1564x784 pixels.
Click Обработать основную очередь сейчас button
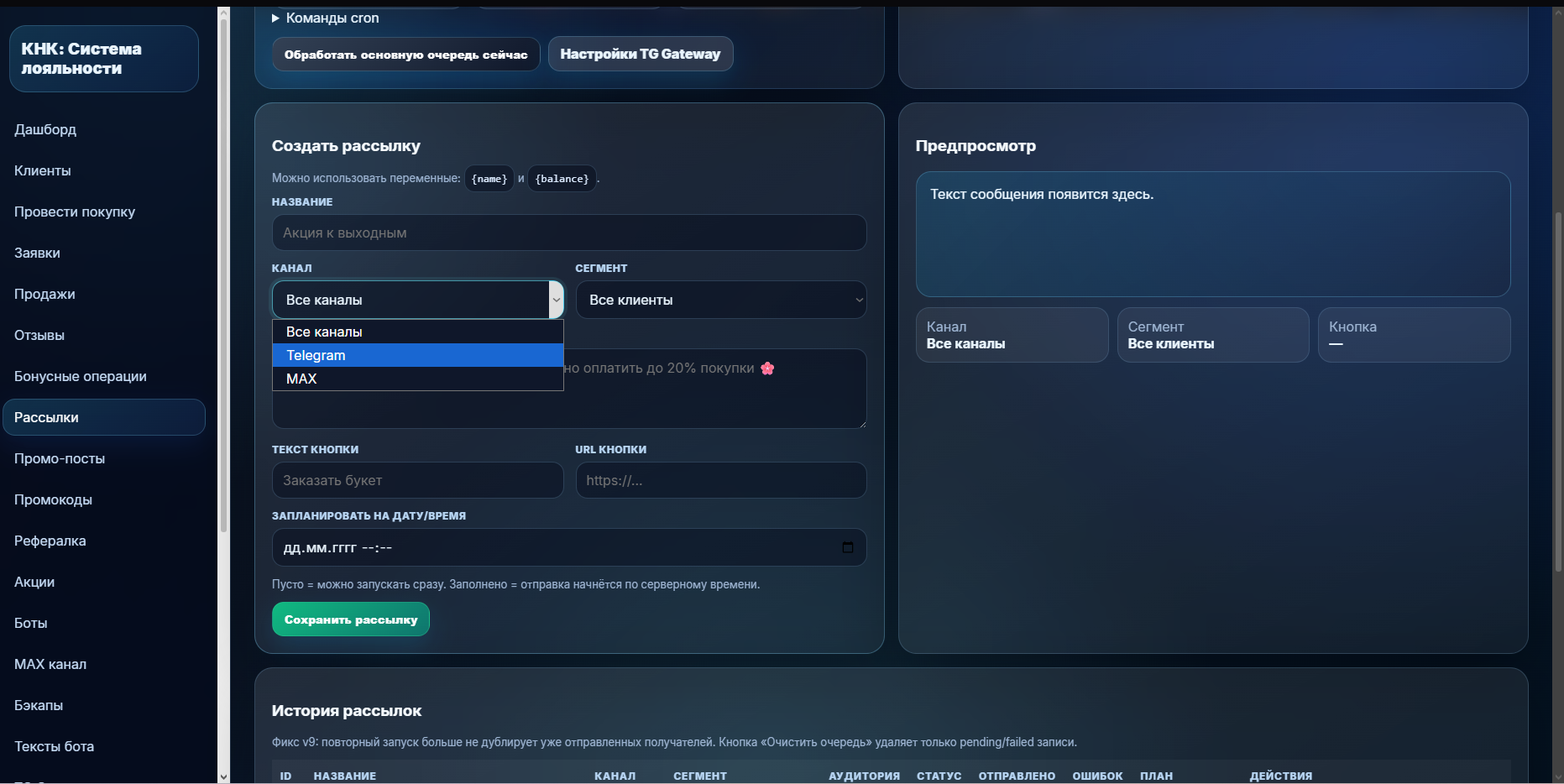405,55
